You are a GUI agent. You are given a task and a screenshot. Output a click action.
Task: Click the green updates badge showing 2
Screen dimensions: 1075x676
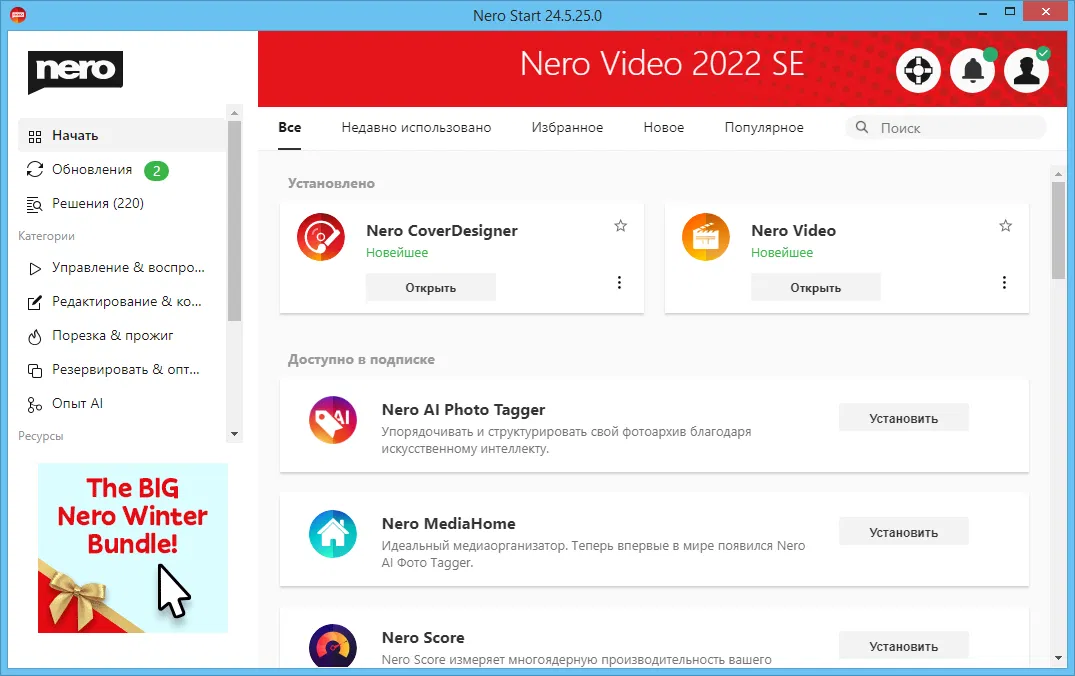click(x=156, y=171)
